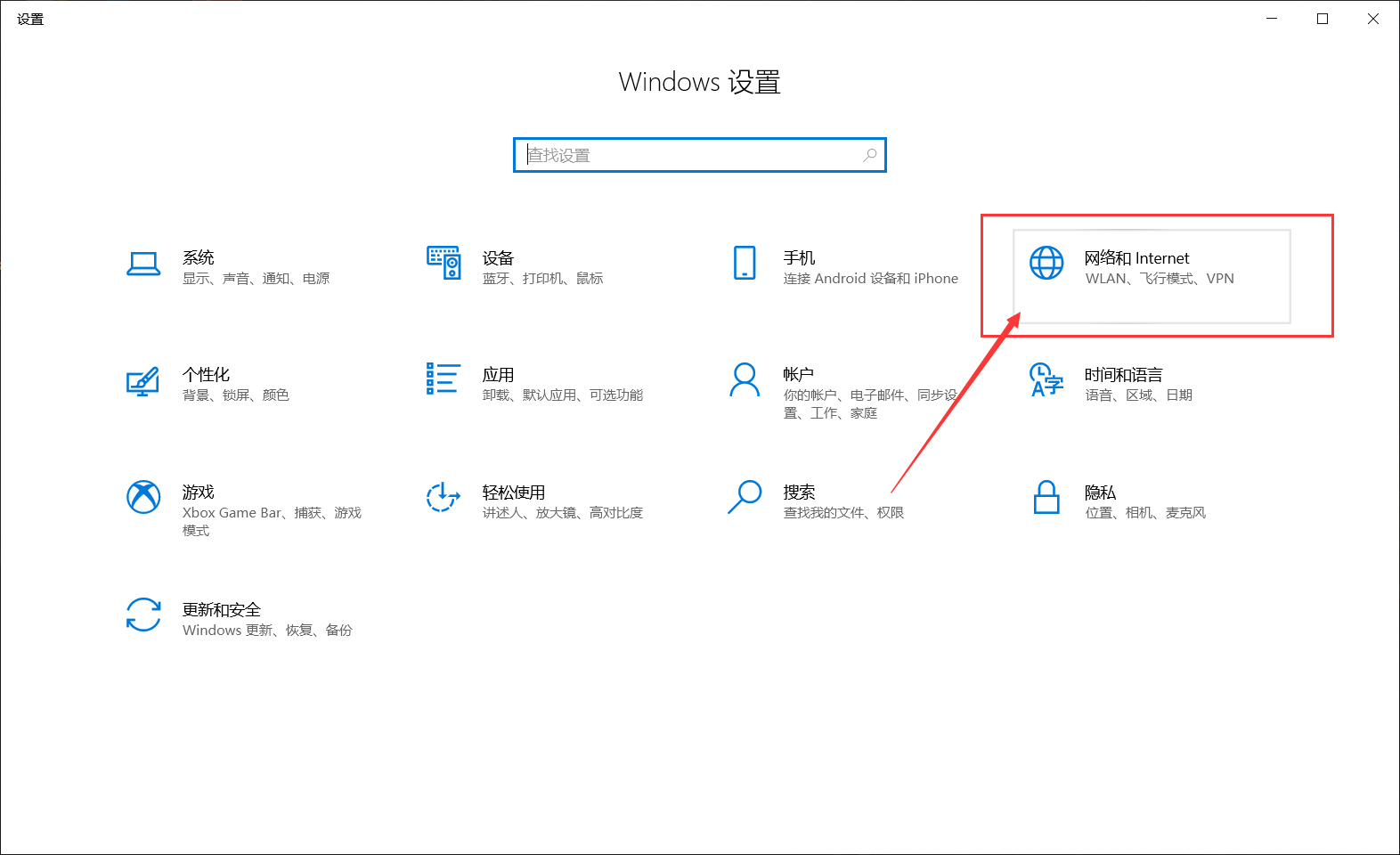Click the 轻松使用 heading text
The height and width of the screenshot is (855, 1400).
(x=514, y=493)
